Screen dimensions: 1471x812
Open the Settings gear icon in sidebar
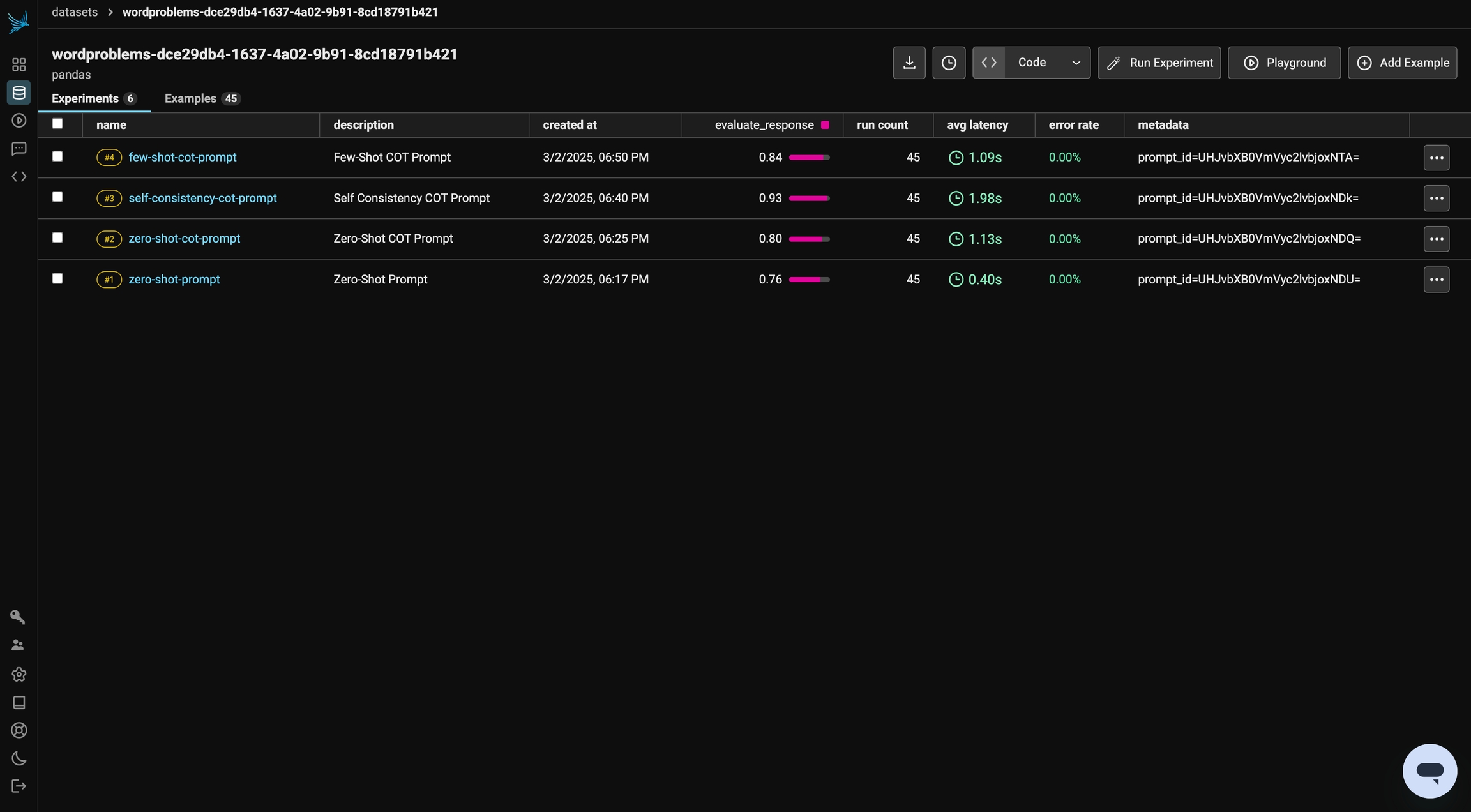[19, 674]
